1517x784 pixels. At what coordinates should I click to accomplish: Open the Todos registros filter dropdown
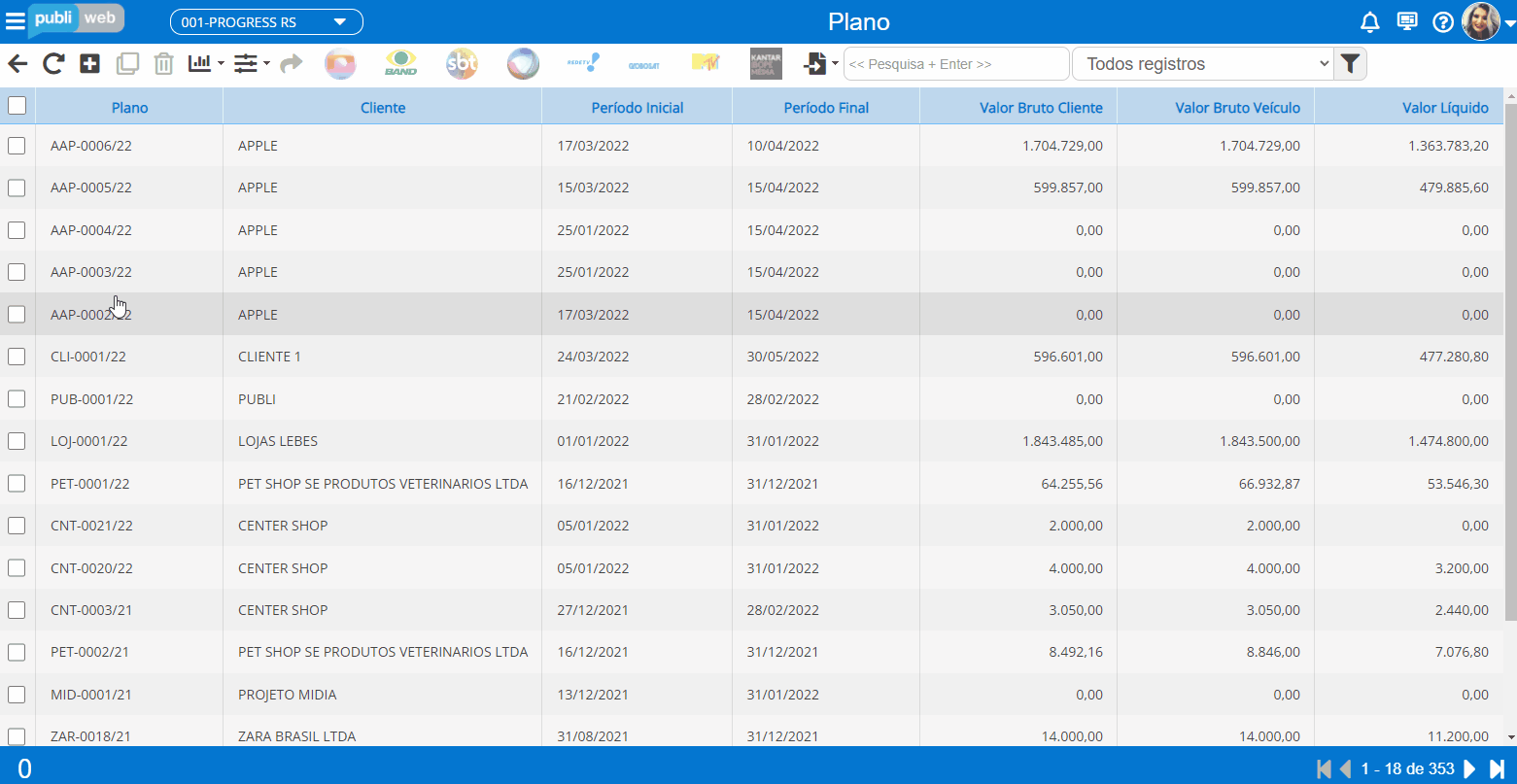pos(1202,64)
